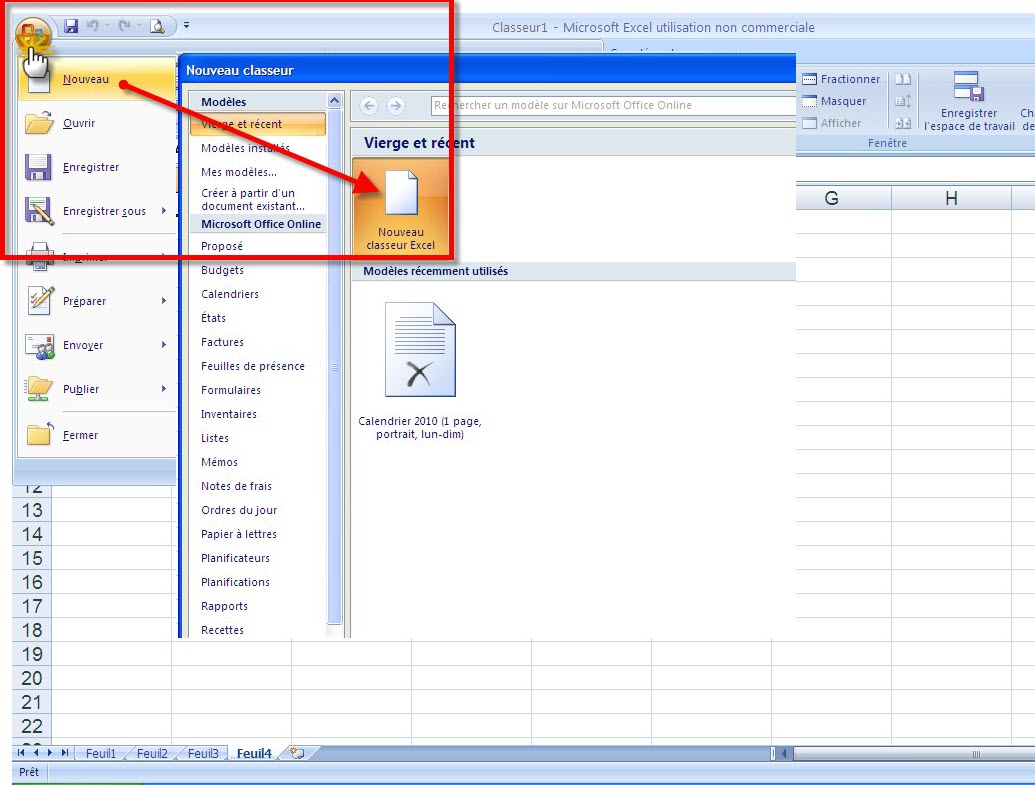Viewport: 1035px width, 785px height.
Task: Click the checklist icon beside Préparer
Action: pyautogui.click(x=40, y=301)
